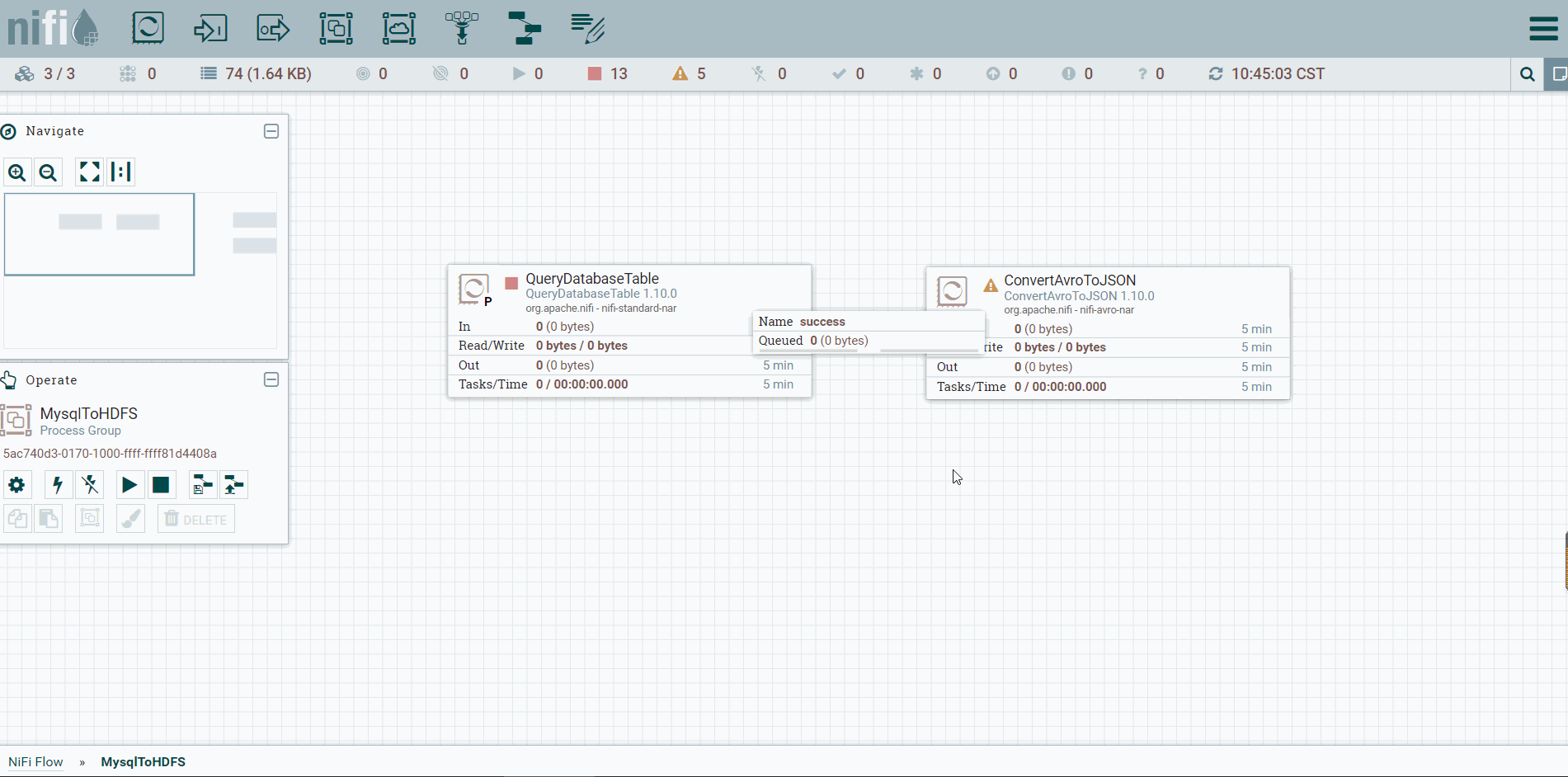Go to NiFi Flow breadcrumb
This screenshot has height=777, width=1568.
click(35, 762)
